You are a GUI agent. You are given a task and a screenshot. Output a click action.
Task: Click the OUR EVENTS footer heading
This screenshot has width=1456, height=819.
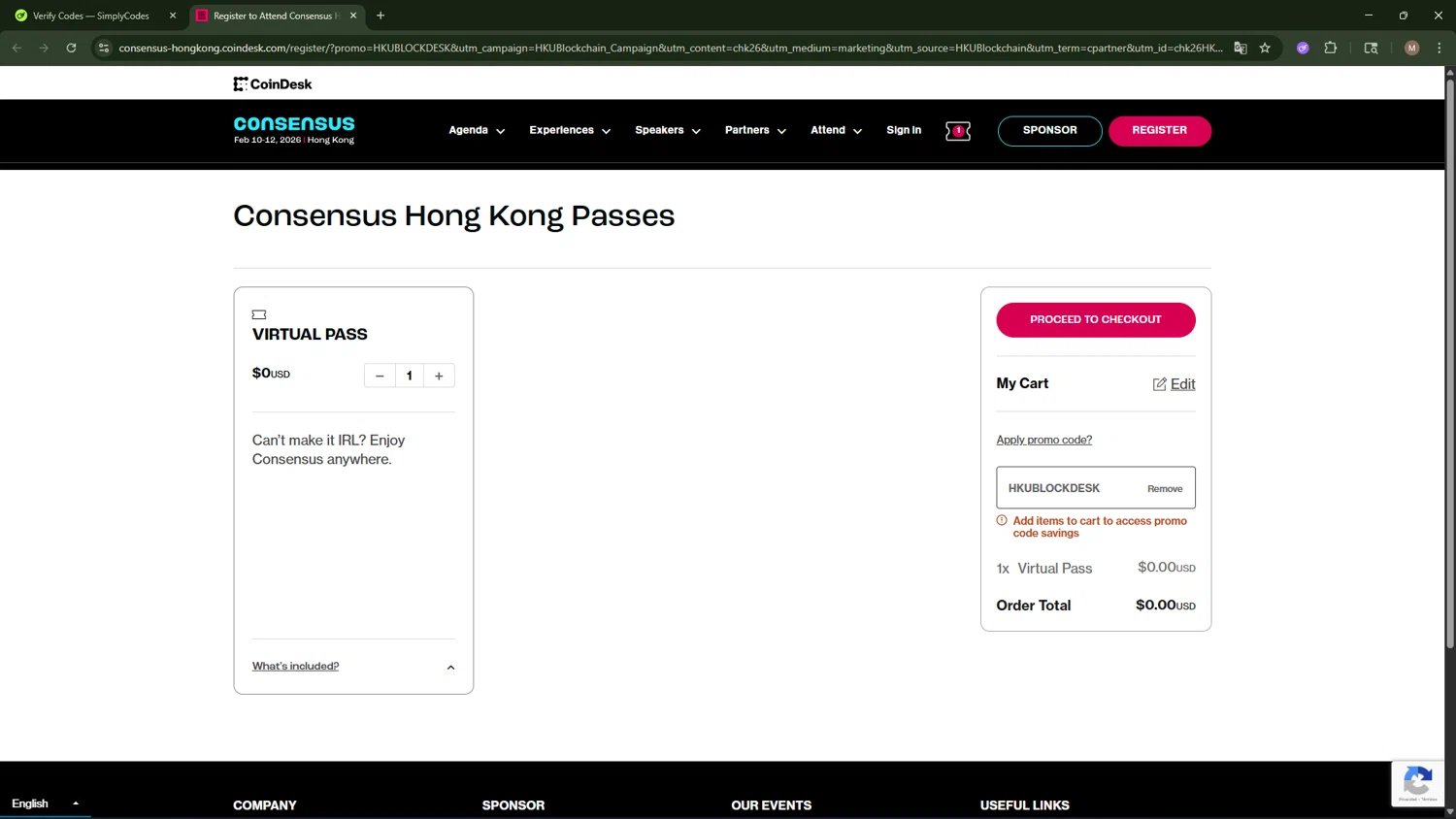point(771,805)
